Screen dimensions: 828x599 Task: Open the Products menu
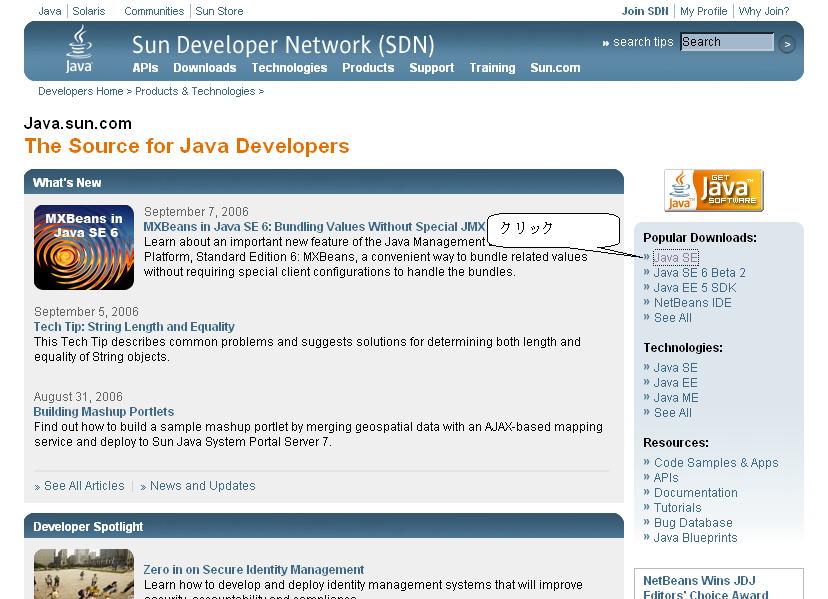[x=368, y=68]
